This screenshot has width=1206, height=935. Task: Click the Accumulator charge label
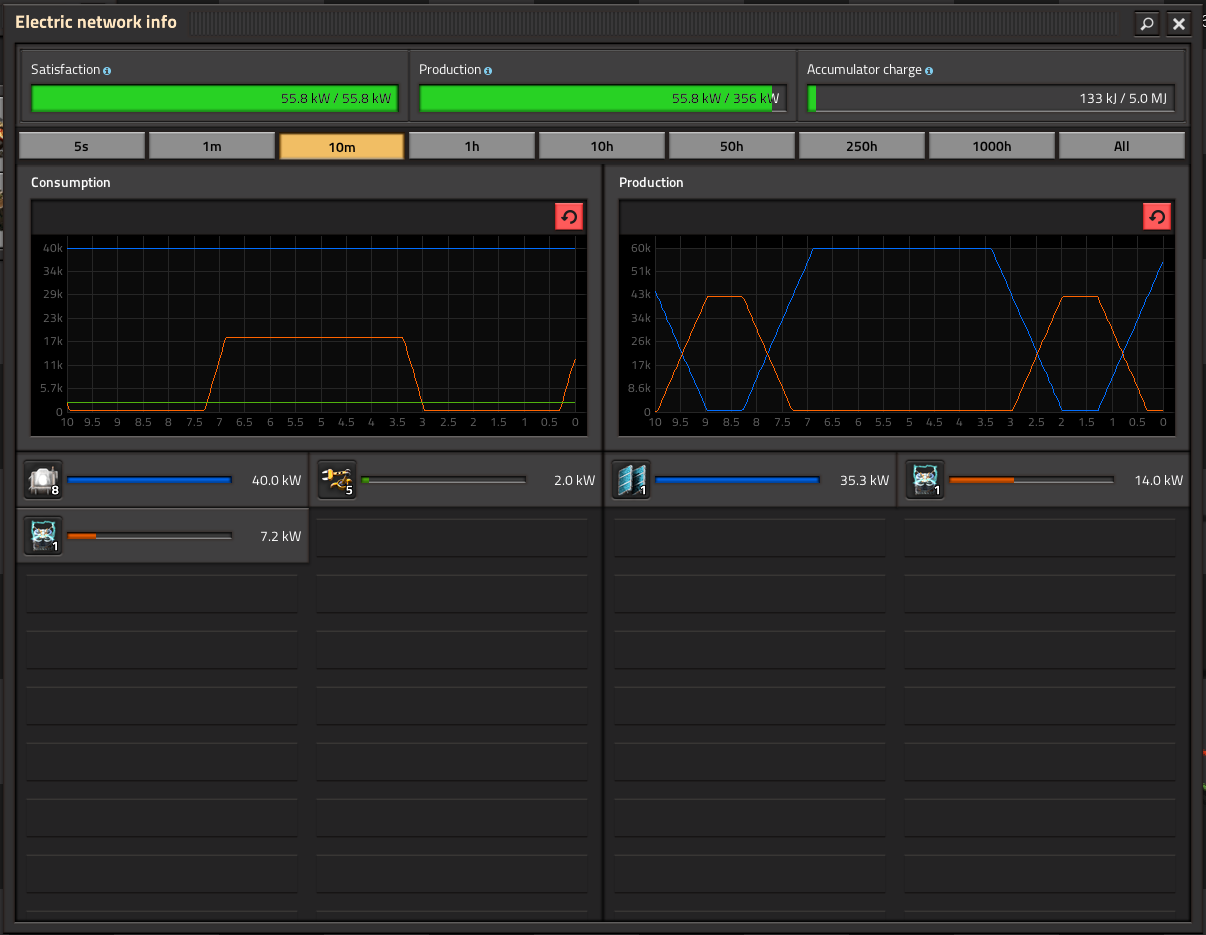coord(864,70)
